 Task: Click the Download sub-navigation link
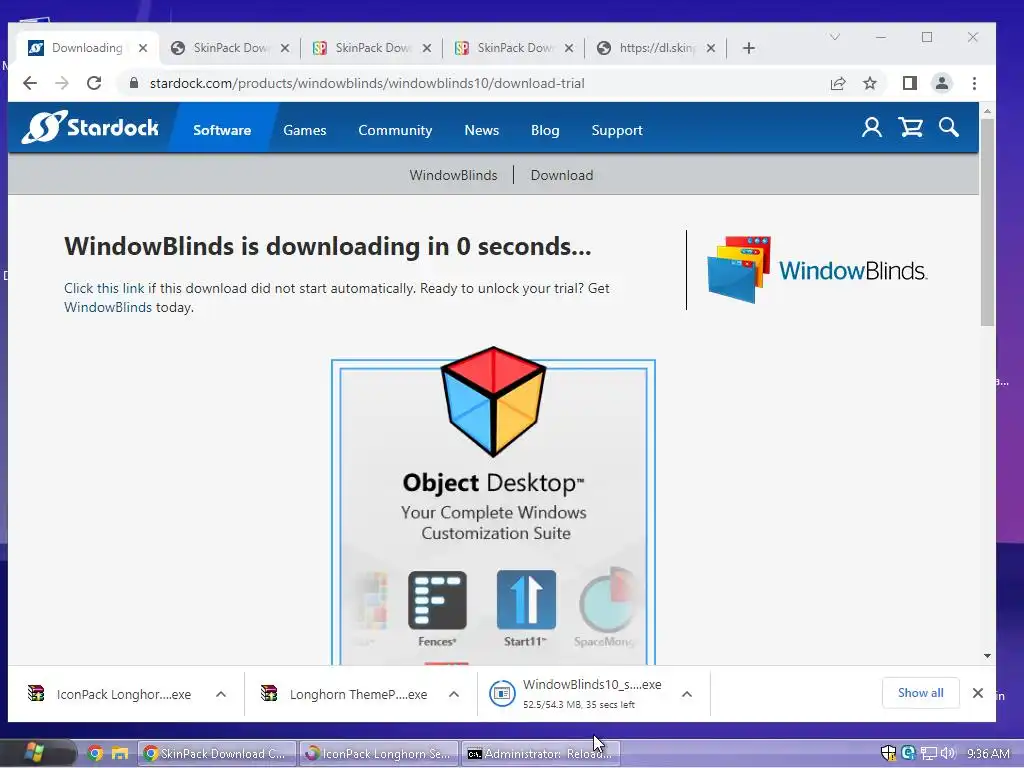point(562,175)
